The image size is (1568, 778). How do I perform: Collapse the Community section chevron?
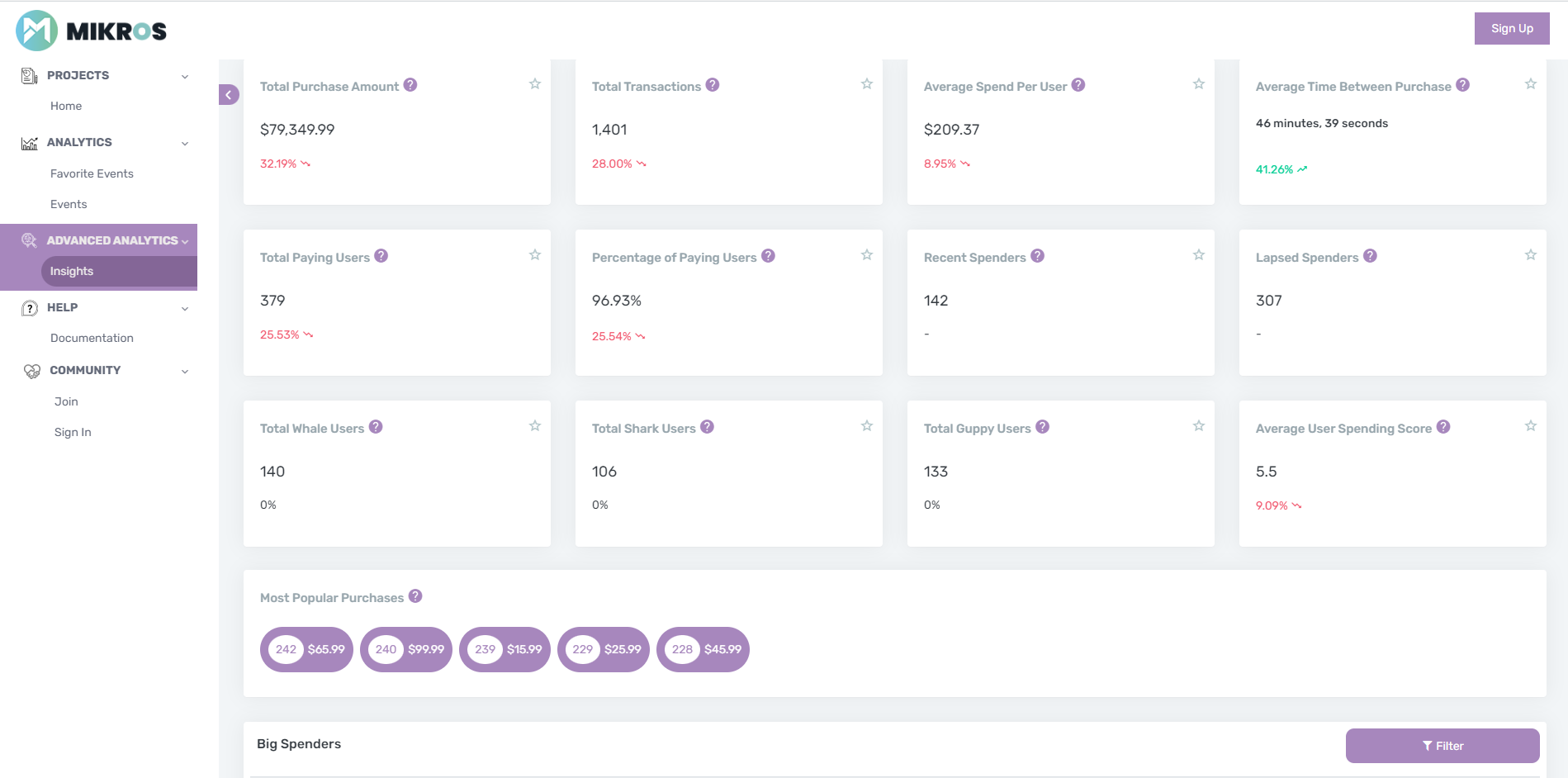[x=185, y=371]
